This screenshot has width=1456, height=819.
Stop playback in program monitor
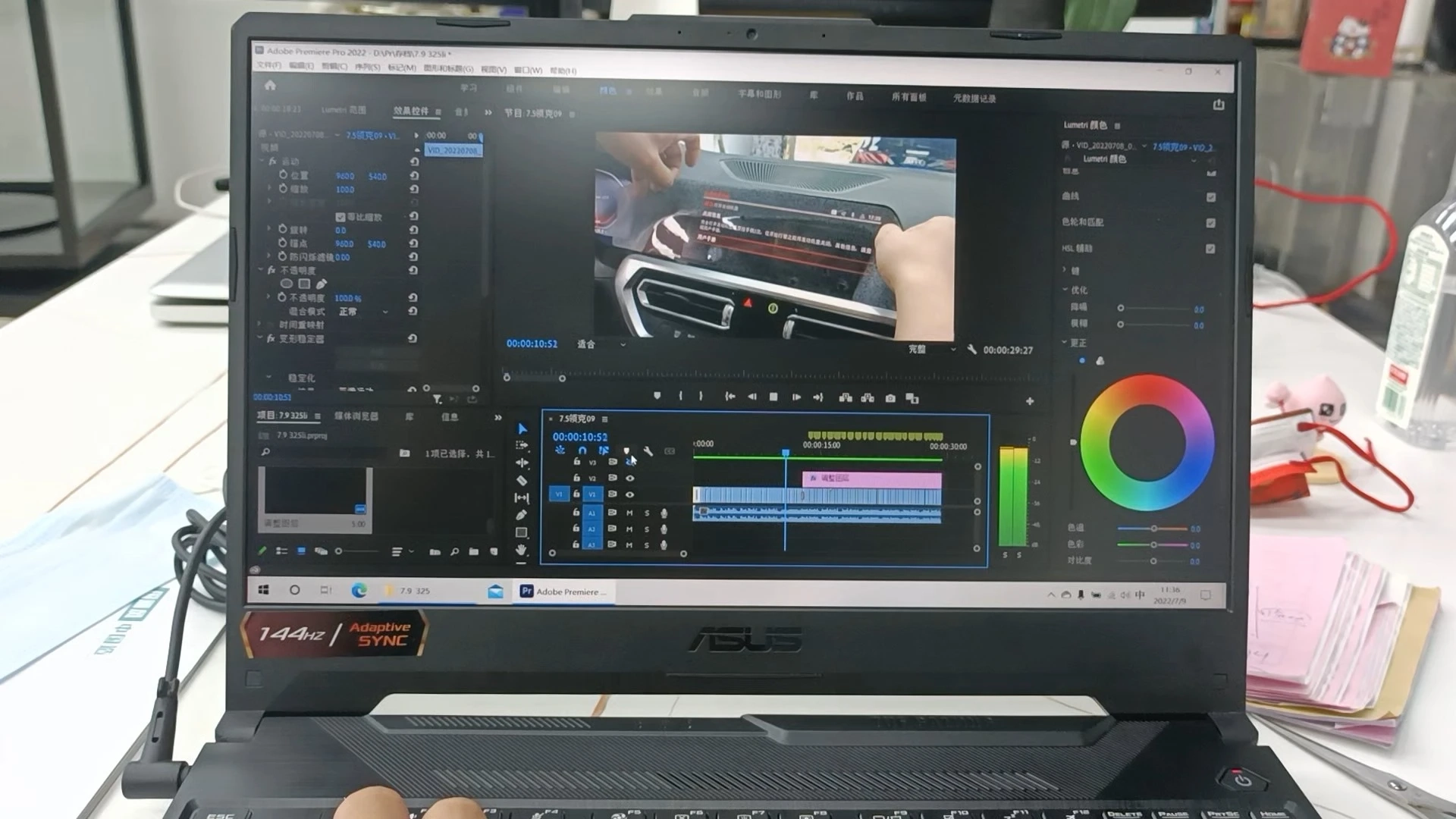[773, 397]
